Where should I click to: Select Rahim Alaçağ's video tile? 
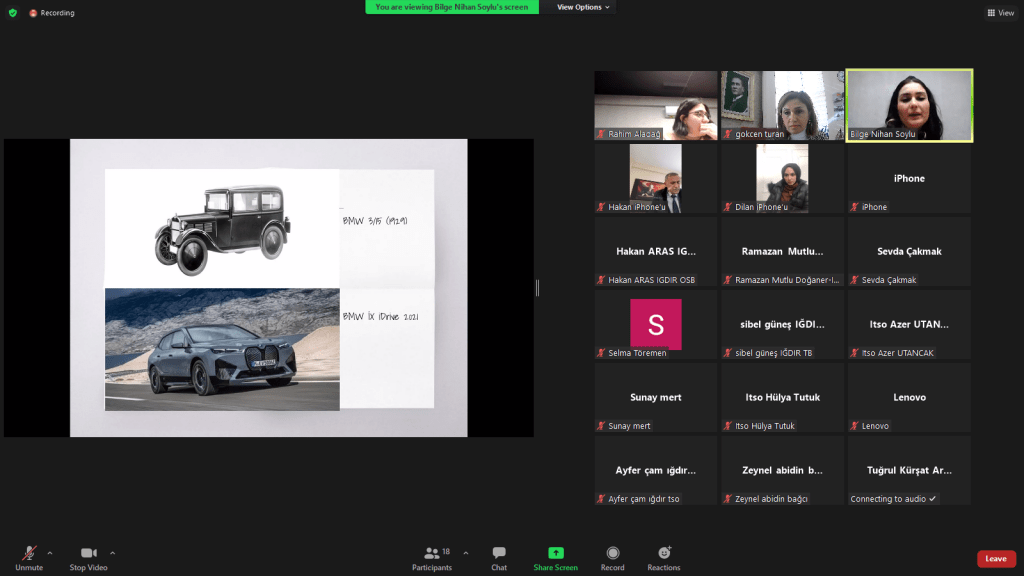656,105
